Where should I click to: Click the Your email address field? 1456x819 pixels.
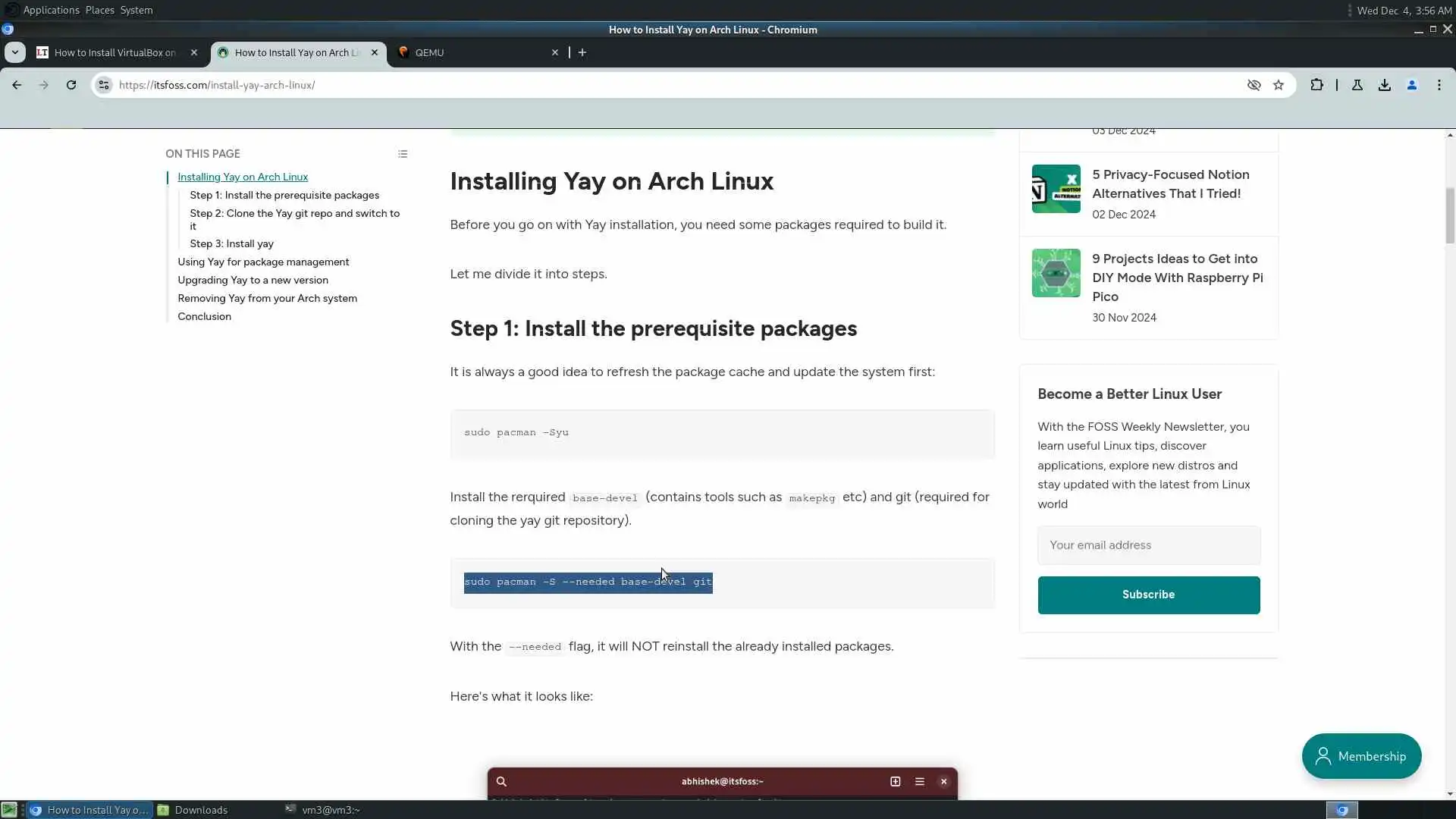pyautogui.click(x=1148, y=545)
